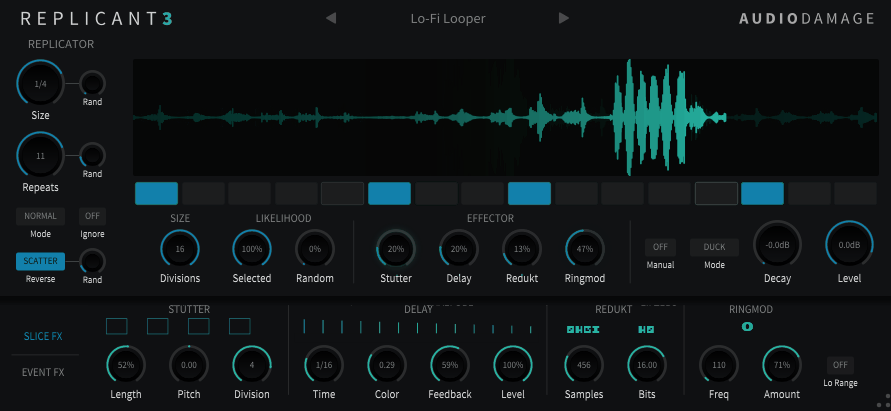Disable the sixth slice step button
This screenshot has height=411, width=891.
click(389, 193)
